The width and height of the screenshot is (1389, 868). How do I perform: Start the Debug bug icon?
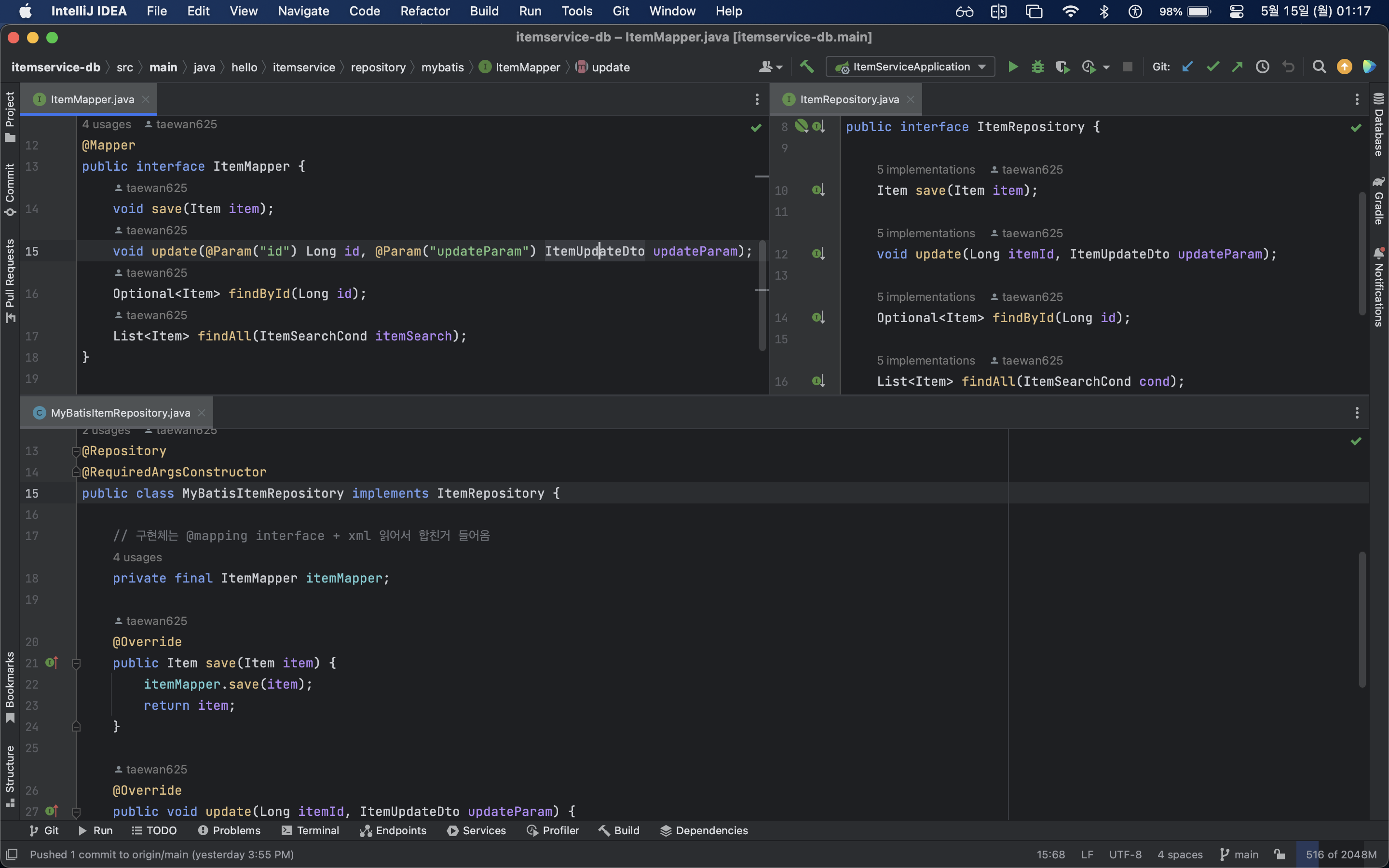[1037, 67]
